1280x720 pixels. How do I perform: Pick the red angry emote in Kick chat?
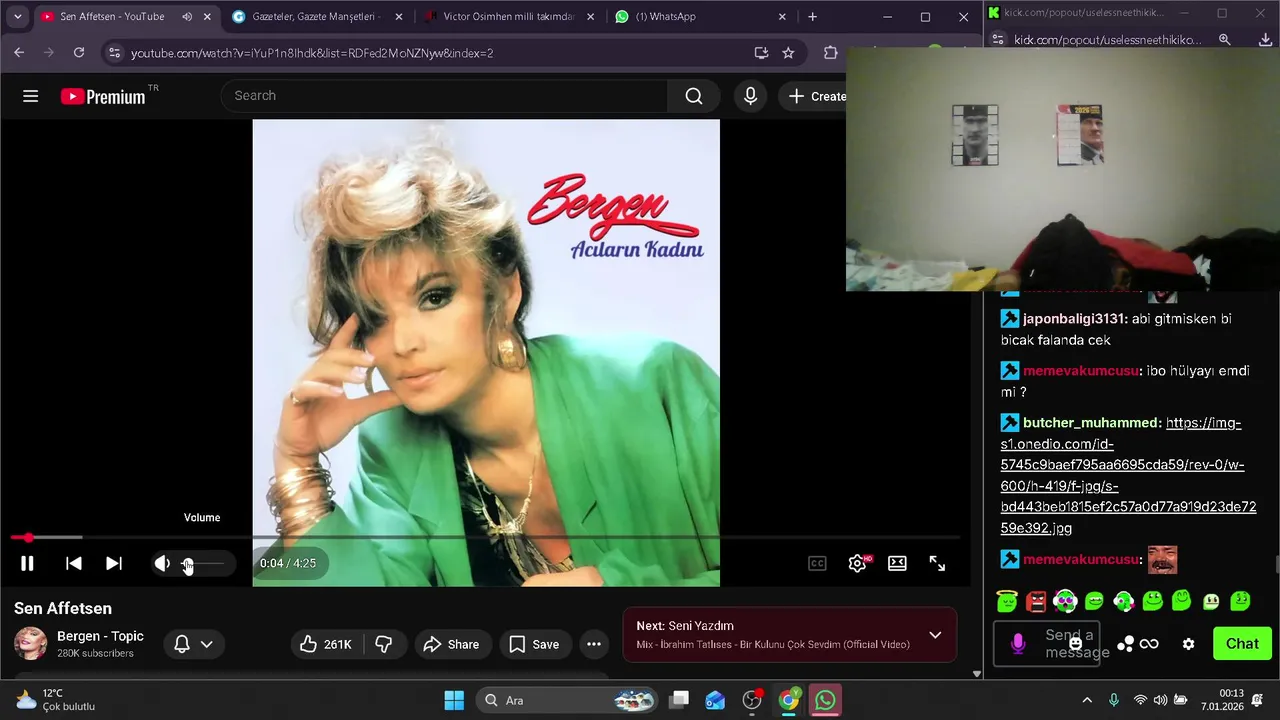tap(1036, 601)
